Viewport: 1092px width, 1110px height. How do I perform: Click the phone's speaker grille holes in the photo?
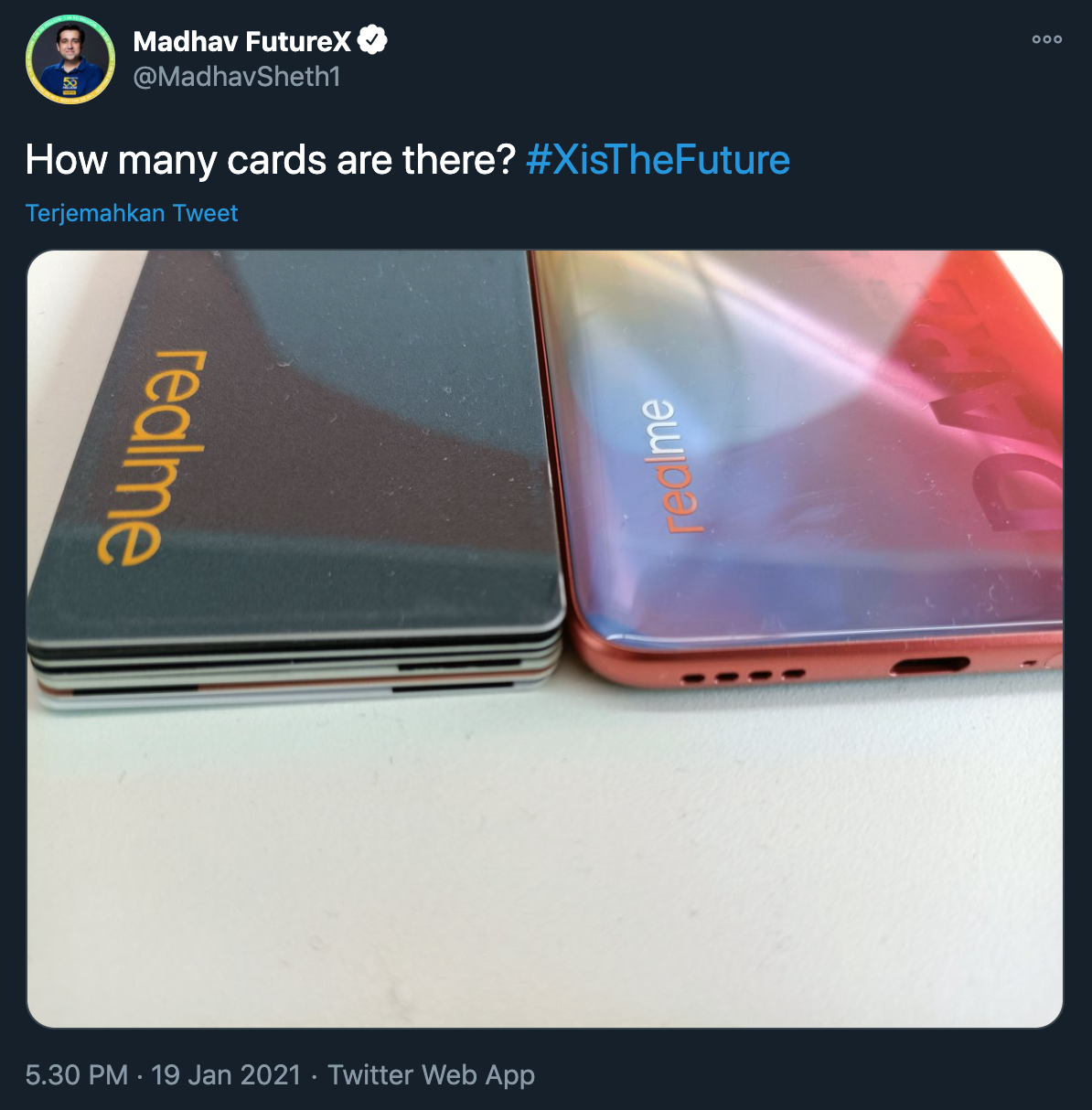[743, 678]
